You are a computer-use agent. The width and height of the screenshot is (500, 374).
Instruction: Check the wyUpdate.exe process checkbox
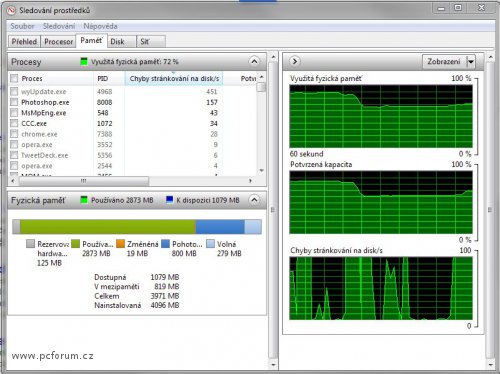pyautogui.click(x=14, y=91)
